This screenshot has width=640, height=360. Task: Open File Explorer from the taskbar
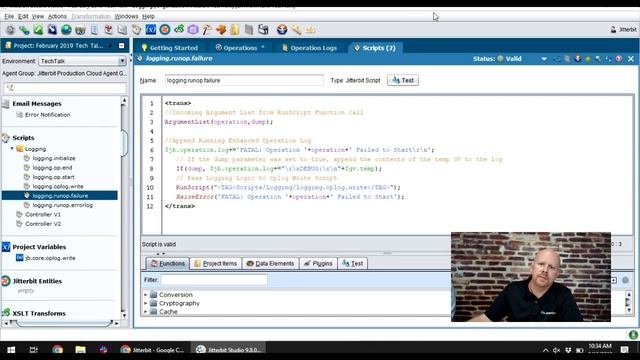[x=80, y=350]
